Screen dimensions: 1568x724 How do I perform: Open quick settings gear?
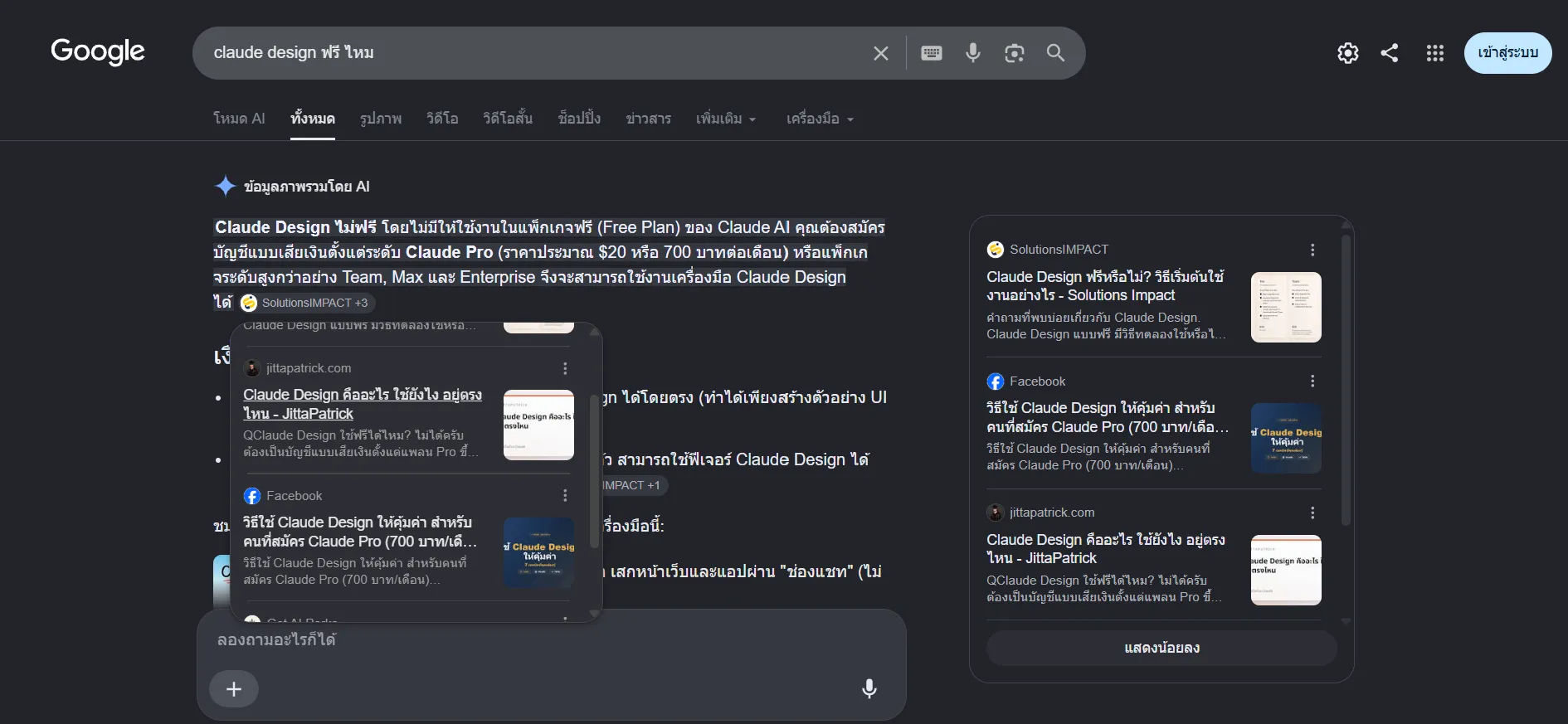(1348, 53)
